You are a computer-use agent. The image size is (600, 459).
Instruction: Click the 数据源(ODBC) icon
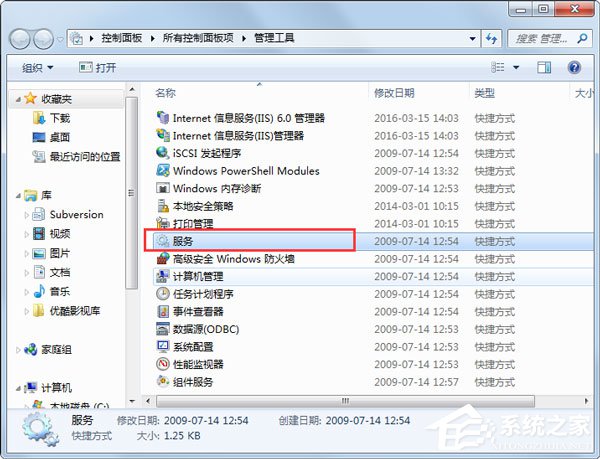(x=163, y=329)
